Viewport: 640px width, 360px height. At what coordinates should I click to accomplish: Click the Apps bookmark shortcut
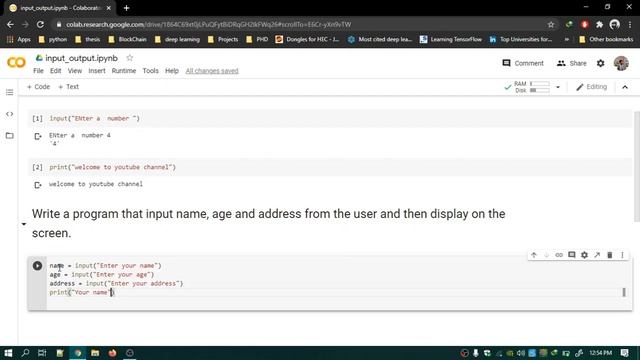point(19,40)
